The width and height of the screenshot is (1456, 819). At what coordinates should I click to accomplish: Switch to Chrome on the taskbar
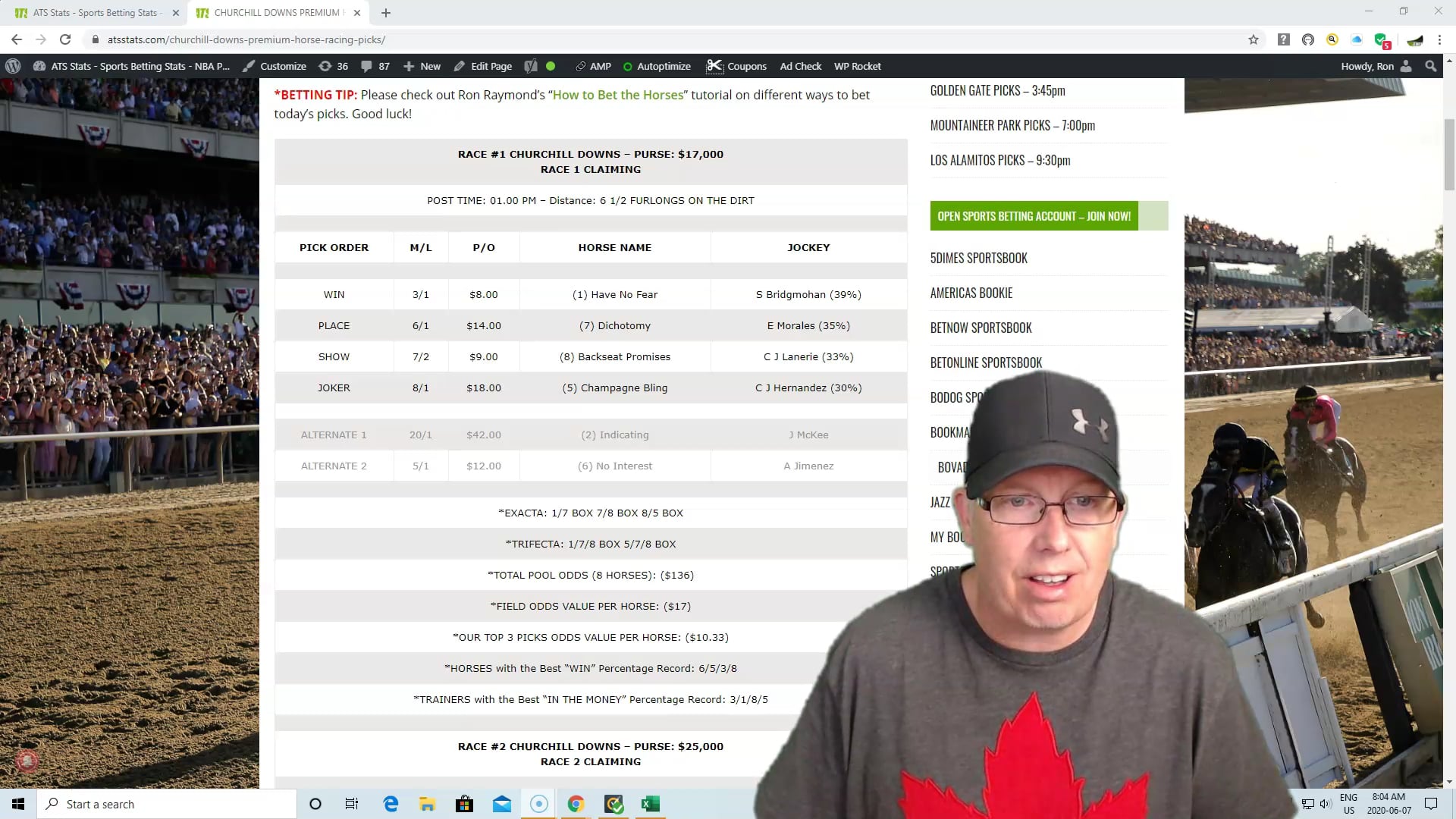pyautogui.click(x=576, y=804)
